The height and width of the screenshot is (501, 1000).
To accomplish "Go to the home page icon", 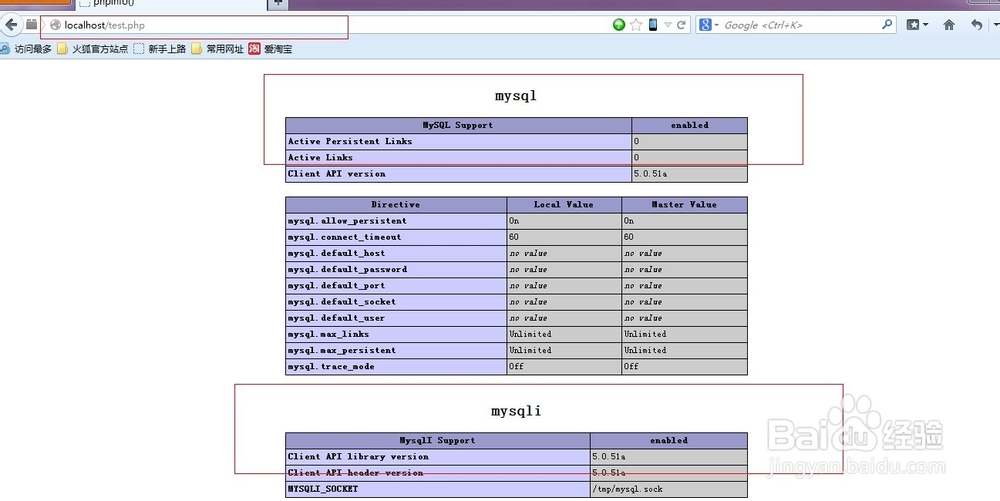I will tap(949, 25).
